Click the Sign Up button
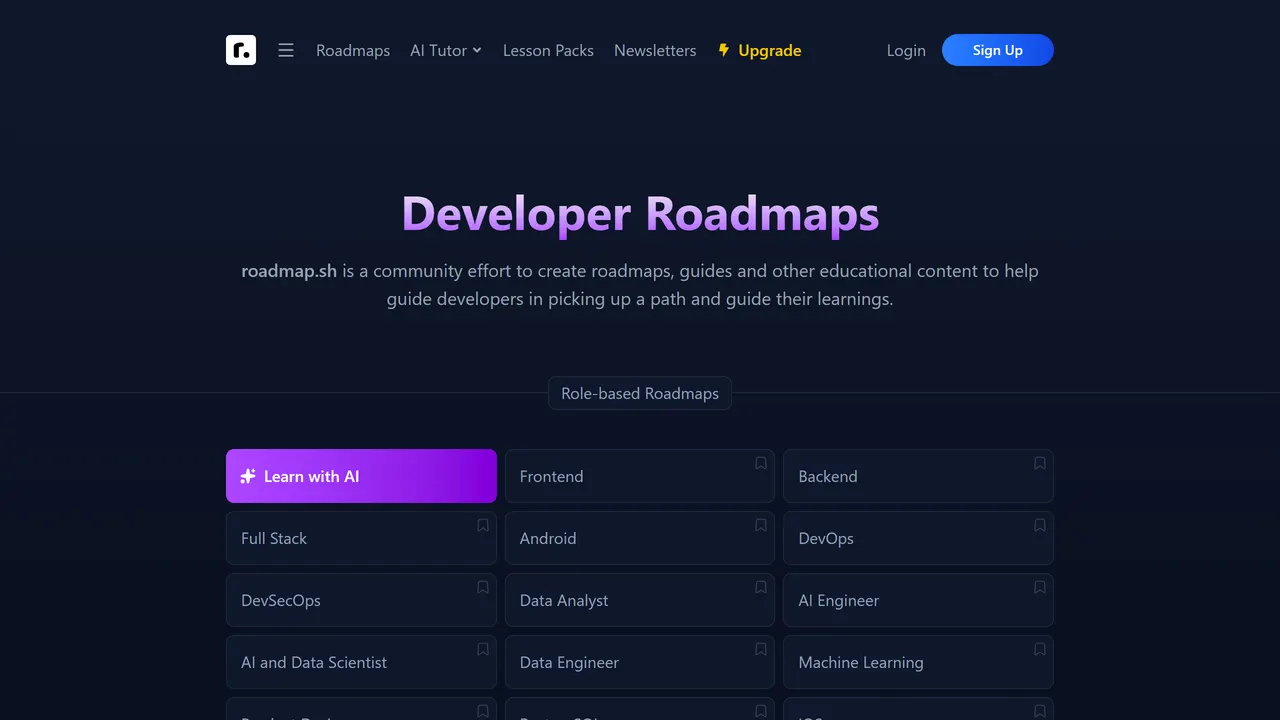The image size is (1280, 720). (x=998, y=50)
